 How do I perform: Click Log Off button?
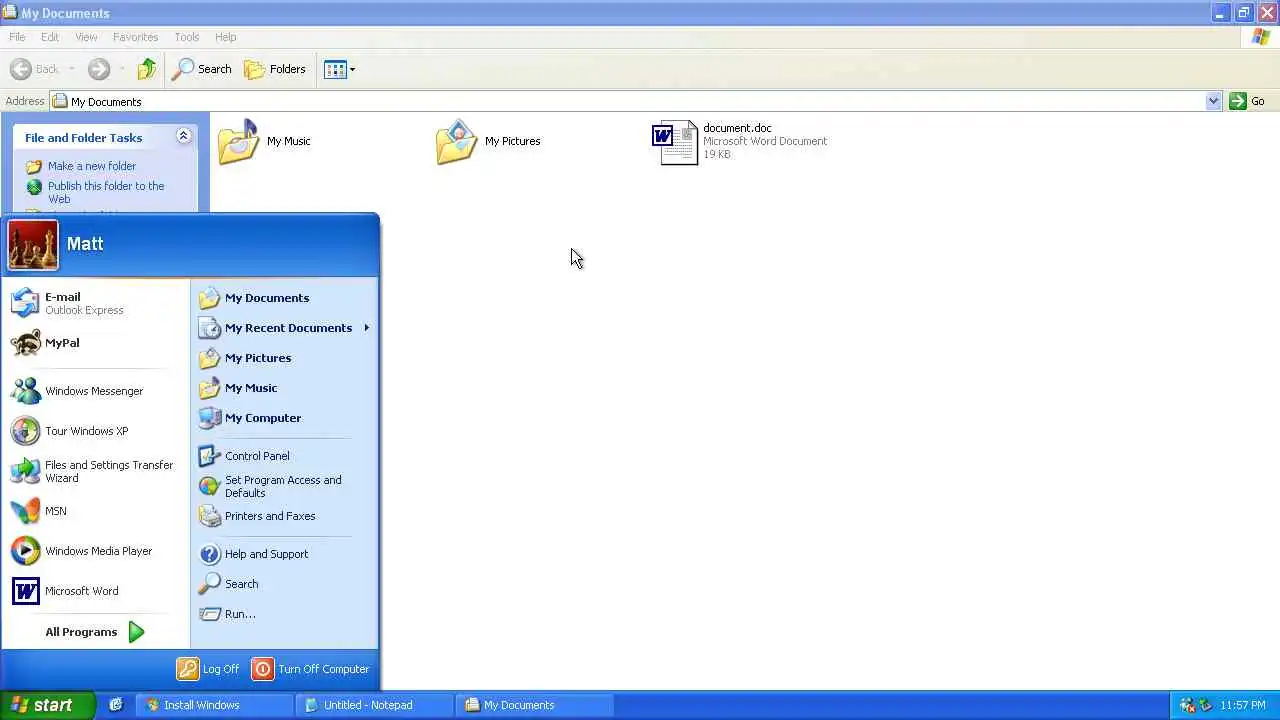[208, 669]
